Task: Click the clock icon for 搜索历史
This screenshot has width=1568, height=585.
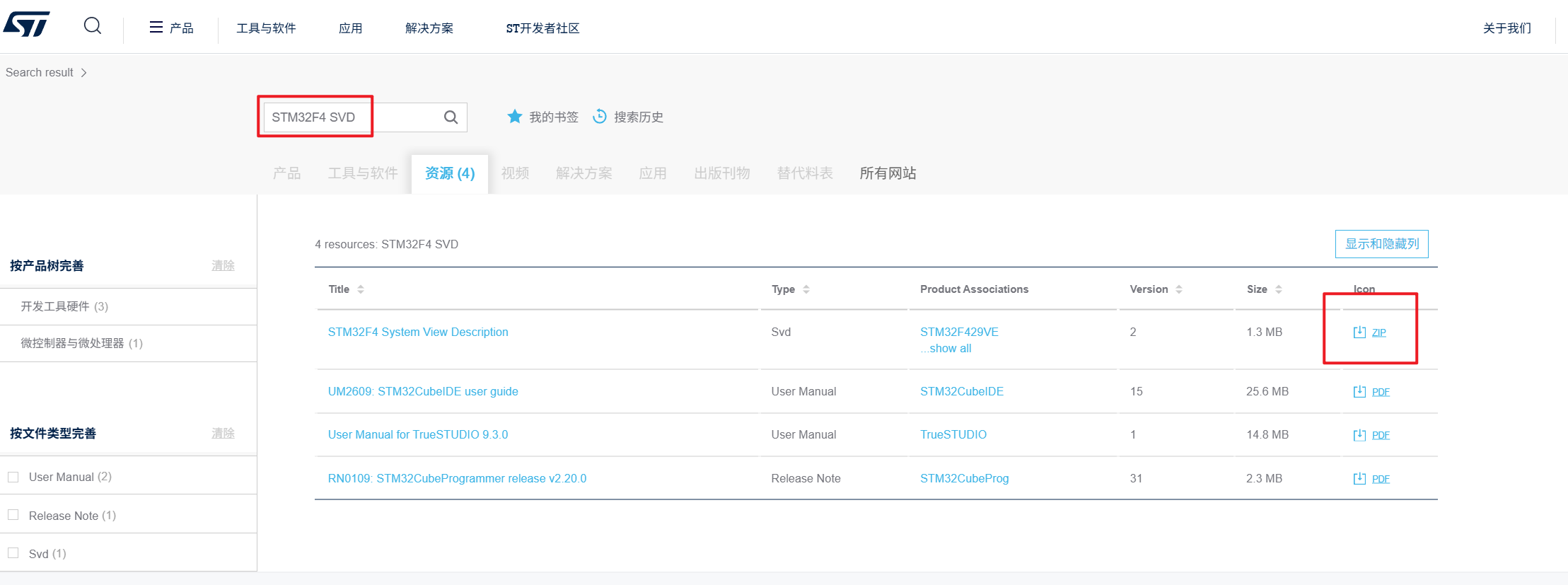Action: tap(600, 116)
